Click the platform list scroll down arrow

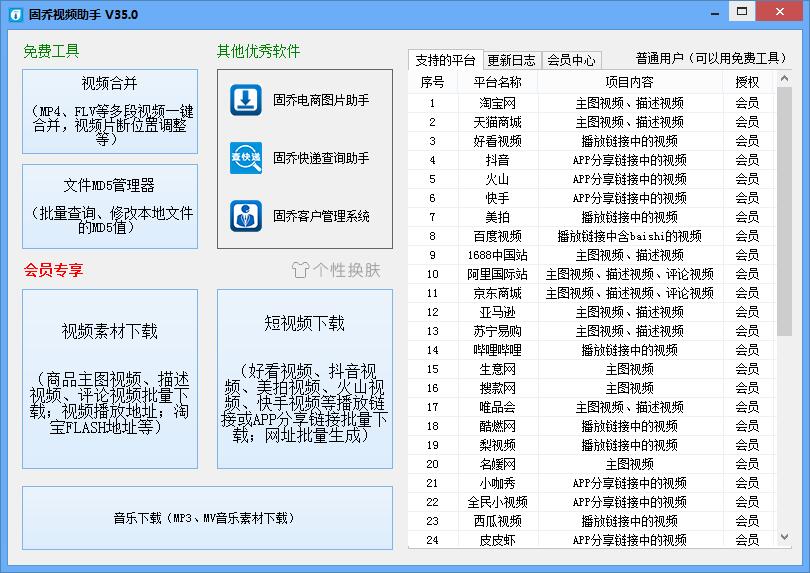(784, 537)
